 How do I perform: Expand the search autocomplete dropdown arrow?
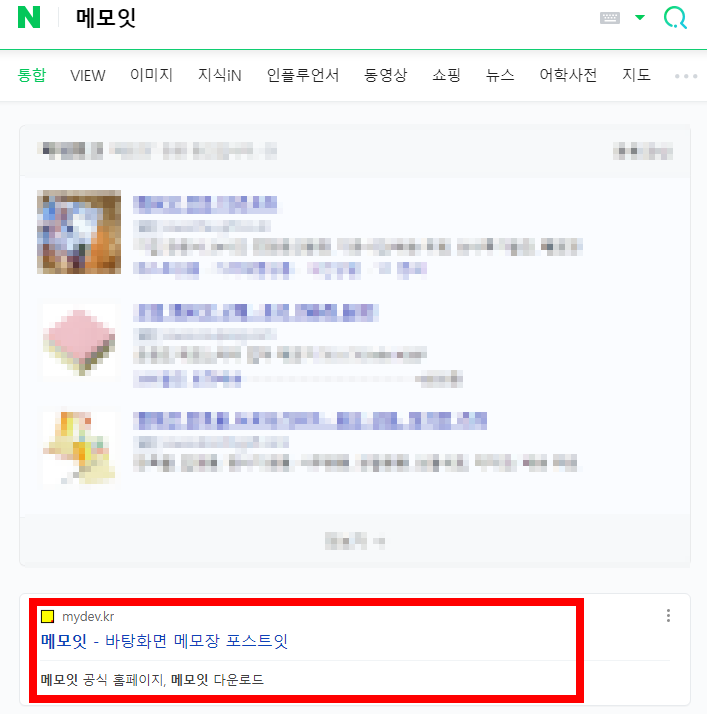[x=640, y=18]
